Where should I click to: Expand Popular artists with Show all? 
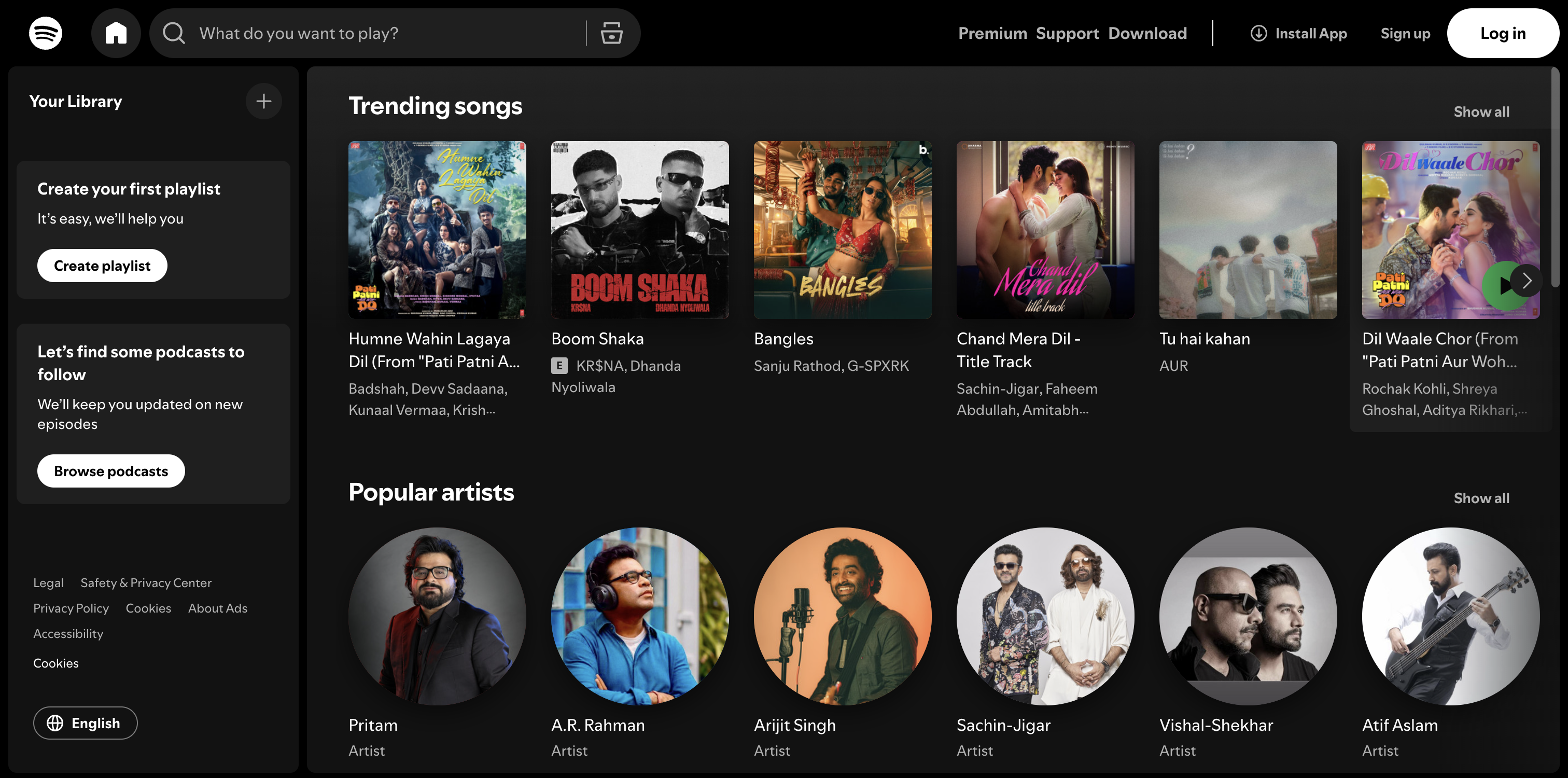pos(1481,498)
